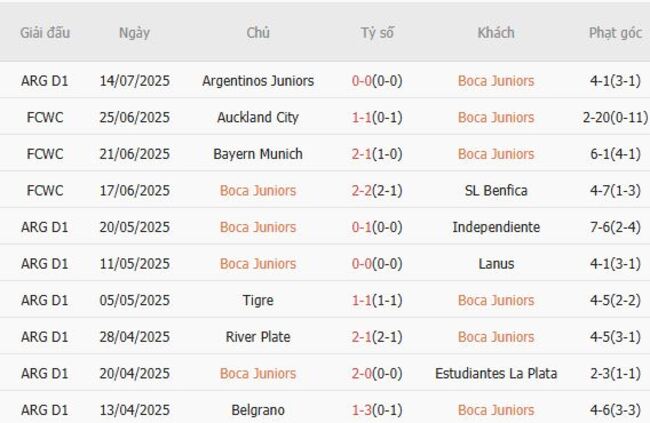Click the Bayern Munich team name
The width and height of the screenshot is (650, 423).
coord(258,154)
